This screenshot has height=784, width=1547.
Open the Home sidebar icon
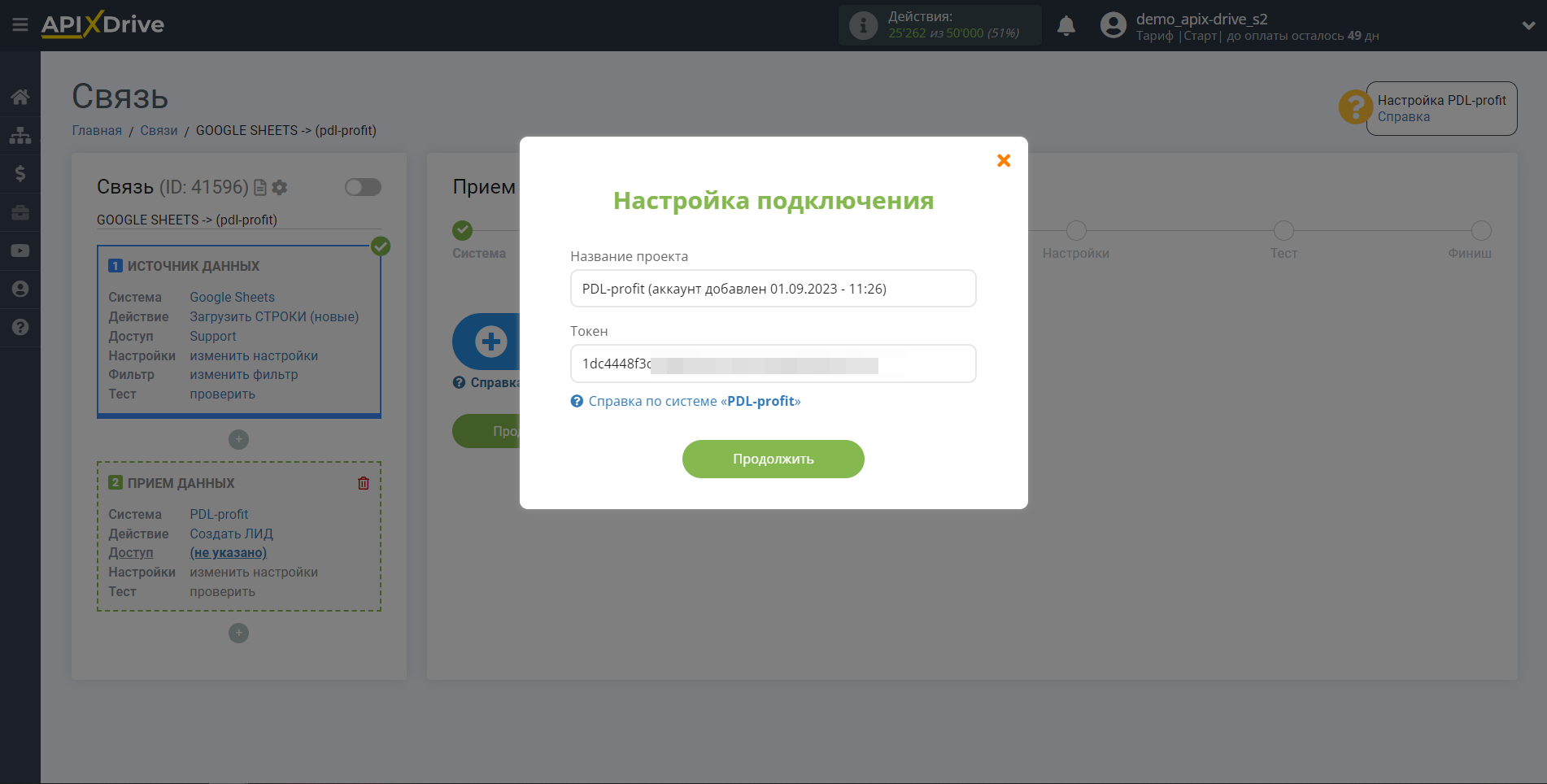click(20, 97)
